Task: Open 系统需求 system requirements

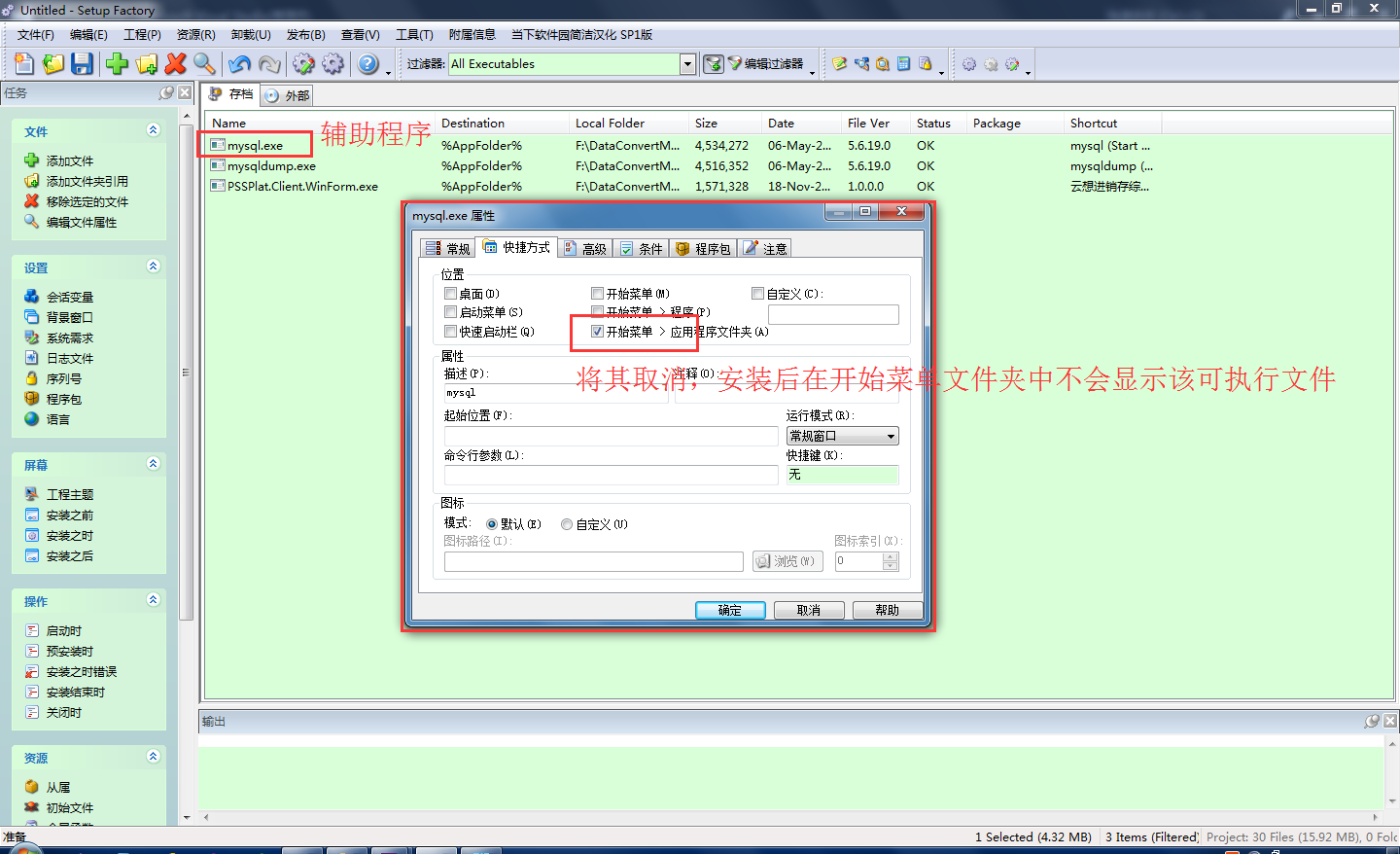Action: (59, 338)
